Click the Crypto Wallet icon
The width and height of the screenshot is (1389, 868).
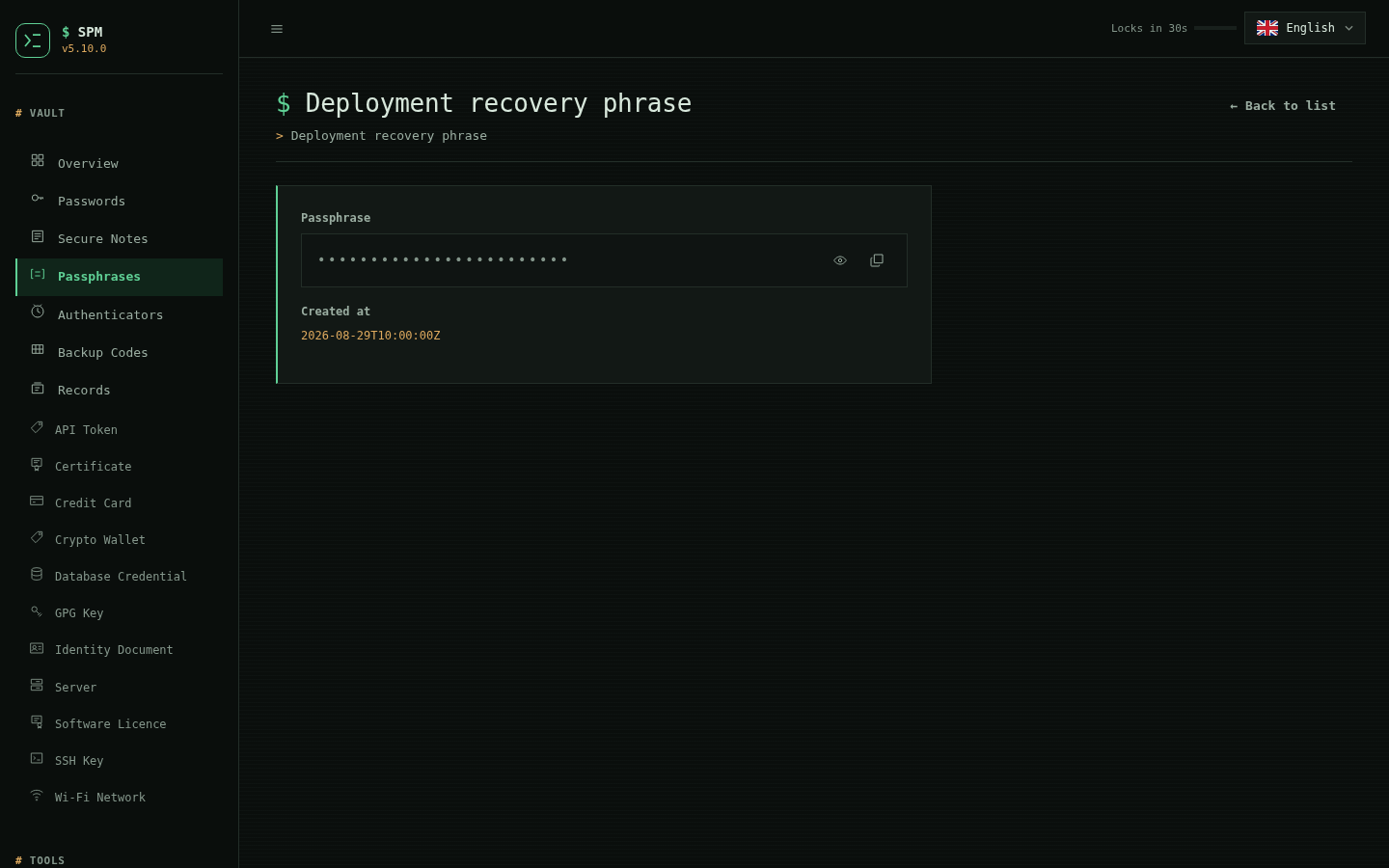point(37,537)
